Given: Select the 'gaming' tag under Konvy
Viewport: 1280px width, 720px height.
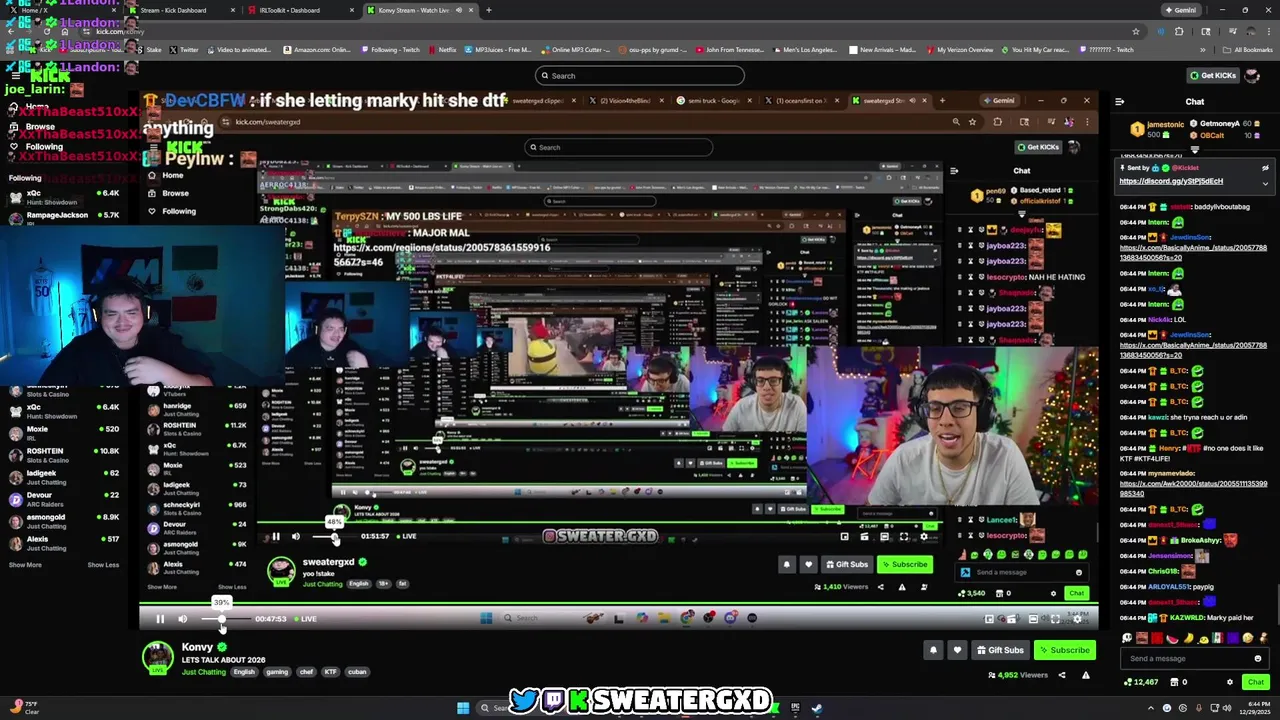Looking at the screenshot, I should pyautogui.click(x=277, y=672).
